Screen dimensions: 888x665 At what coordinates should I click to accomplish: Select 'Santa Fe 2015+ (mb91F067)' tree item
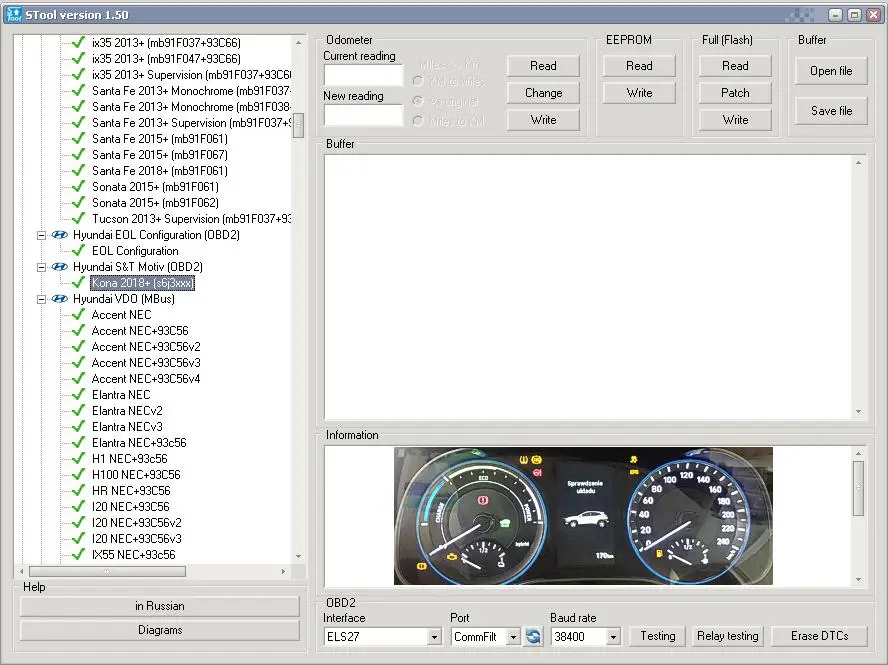pyautogui.click(x=160, y=155)
